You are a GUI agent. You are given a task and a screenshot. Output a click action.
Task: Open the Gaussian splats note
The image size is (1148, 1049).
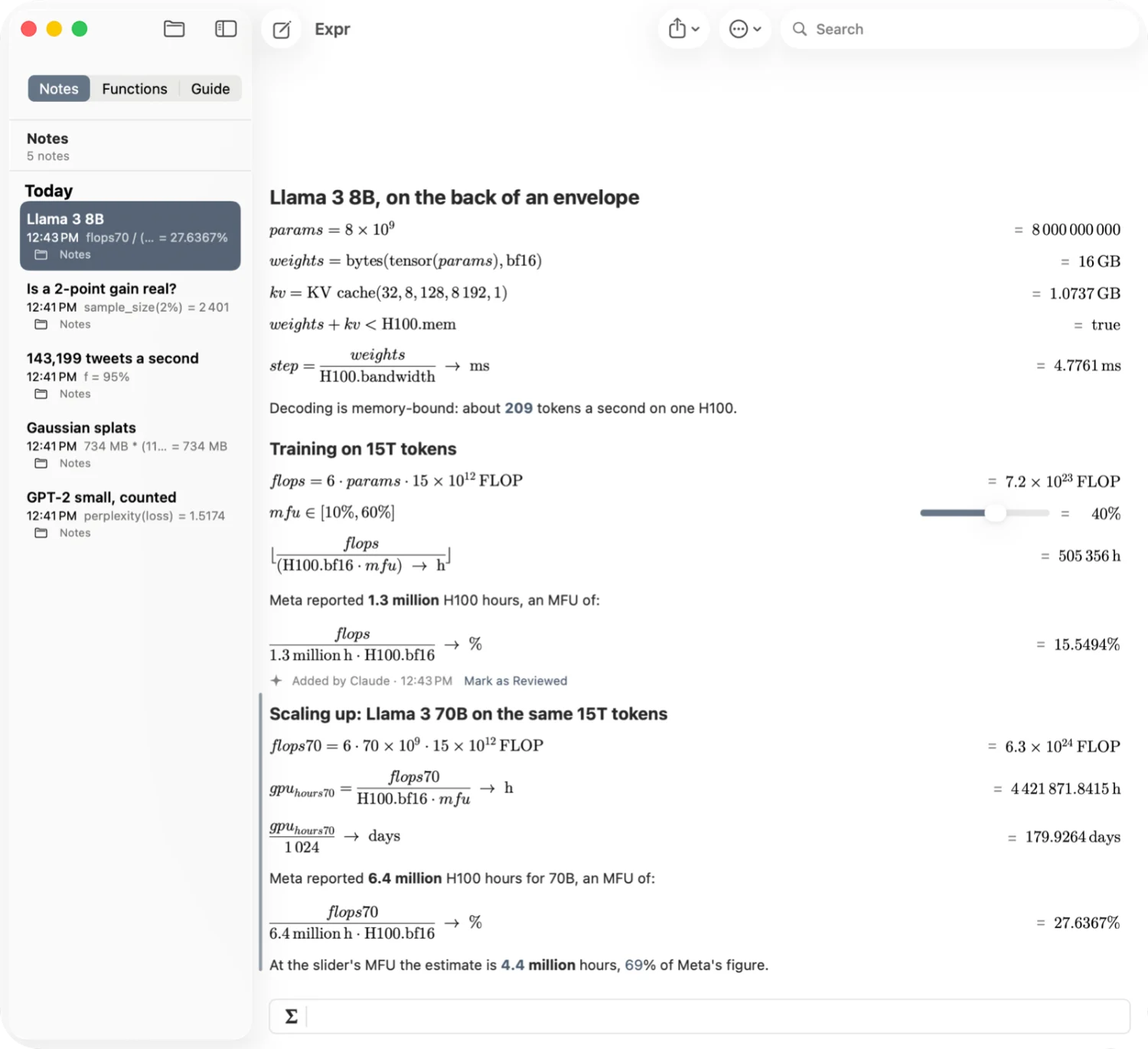click(x=130, y=445)
